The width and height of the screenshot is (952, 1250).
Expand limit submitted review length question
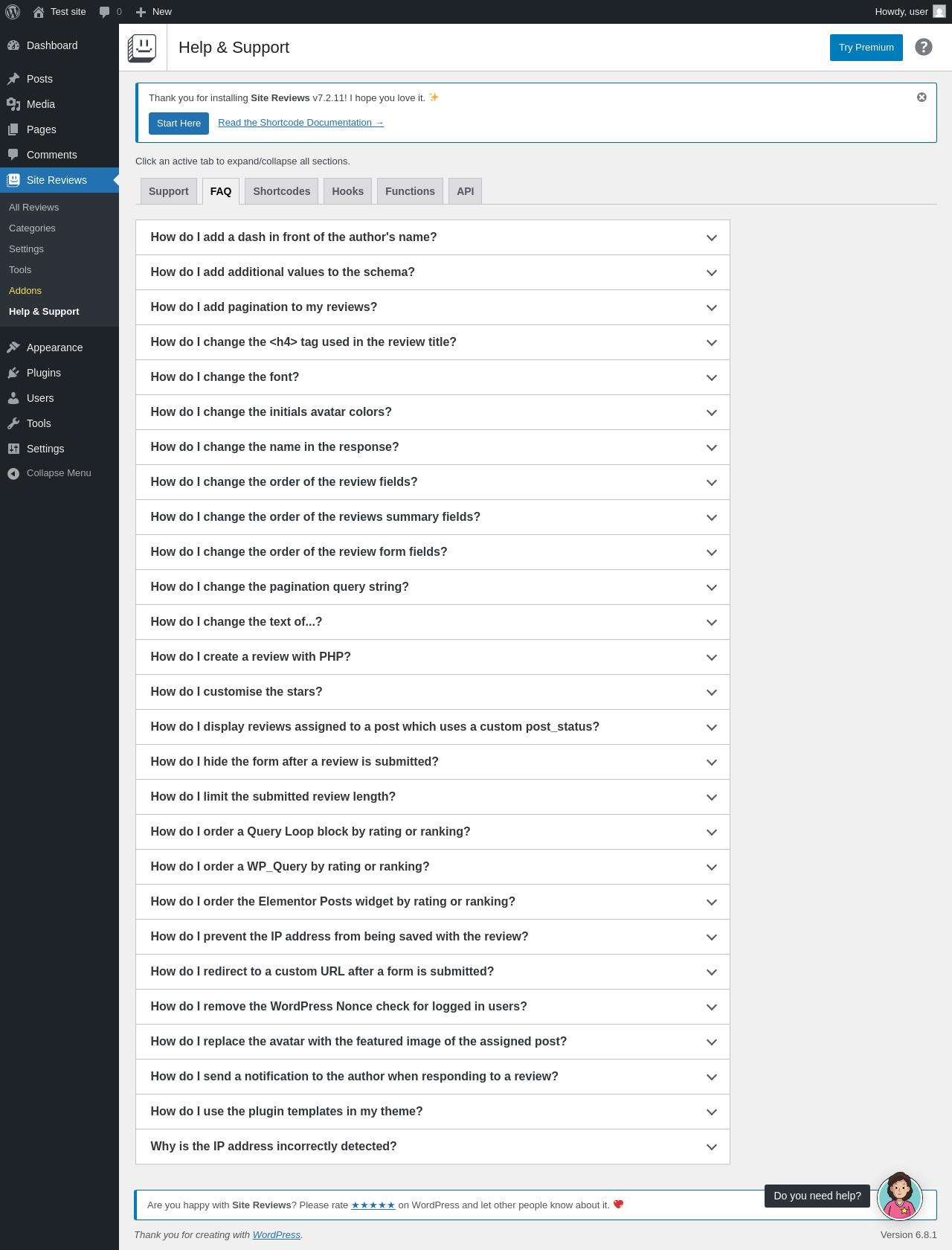(x=433, y=797)
